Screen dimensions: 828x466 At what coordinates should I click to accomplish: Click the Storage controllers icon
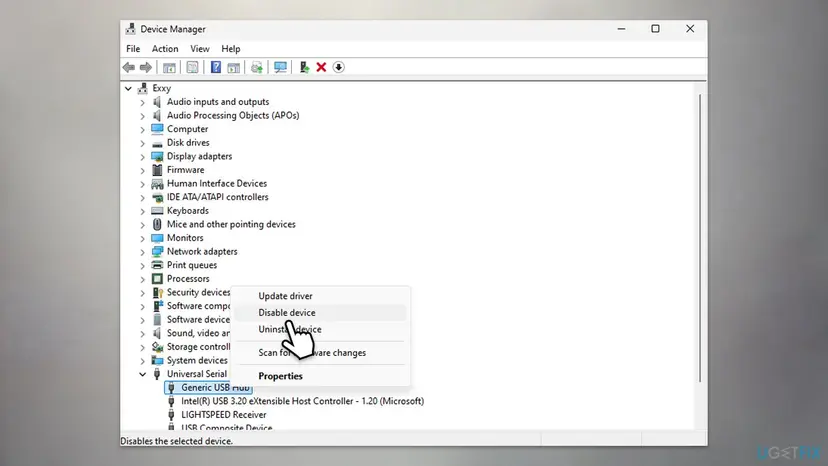(x=157, y=347)
